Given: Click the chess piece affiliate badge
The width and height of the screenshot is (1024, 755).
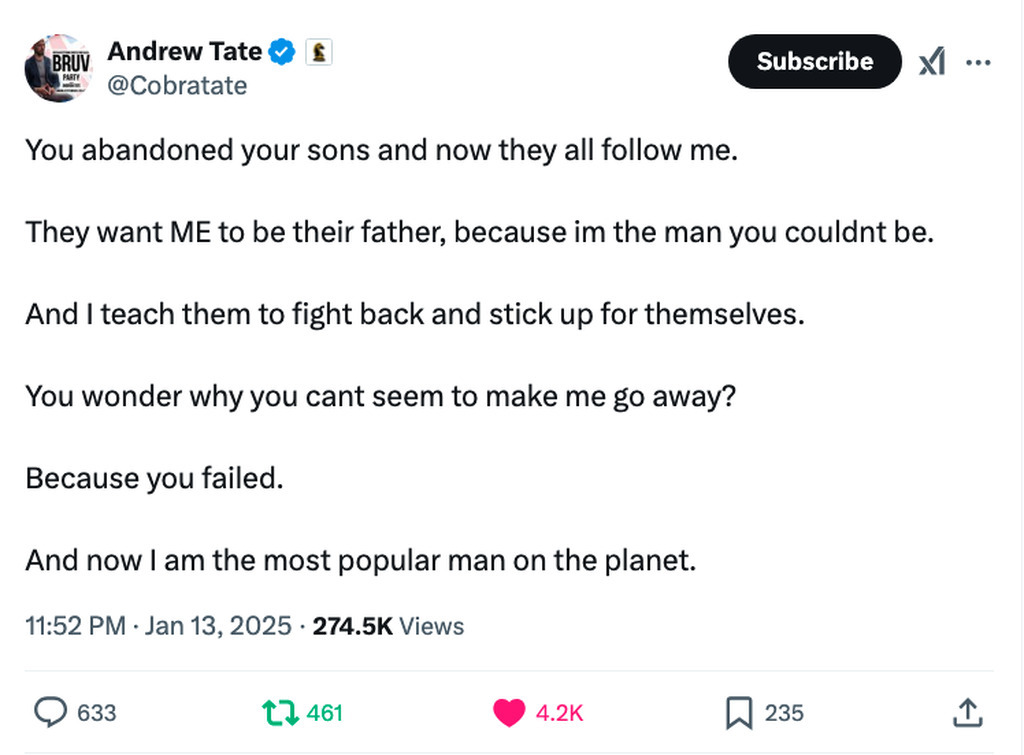Looking at the screenshot, I should click(x=319, y=51).
